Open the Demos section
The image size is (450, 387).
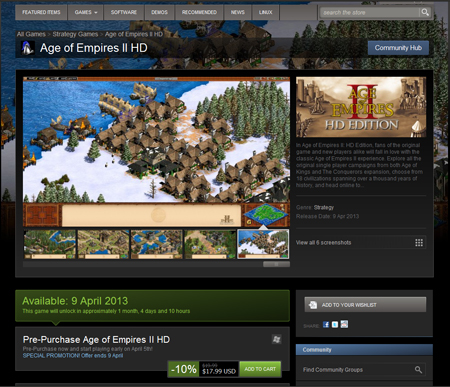click(x=159, y=12)
